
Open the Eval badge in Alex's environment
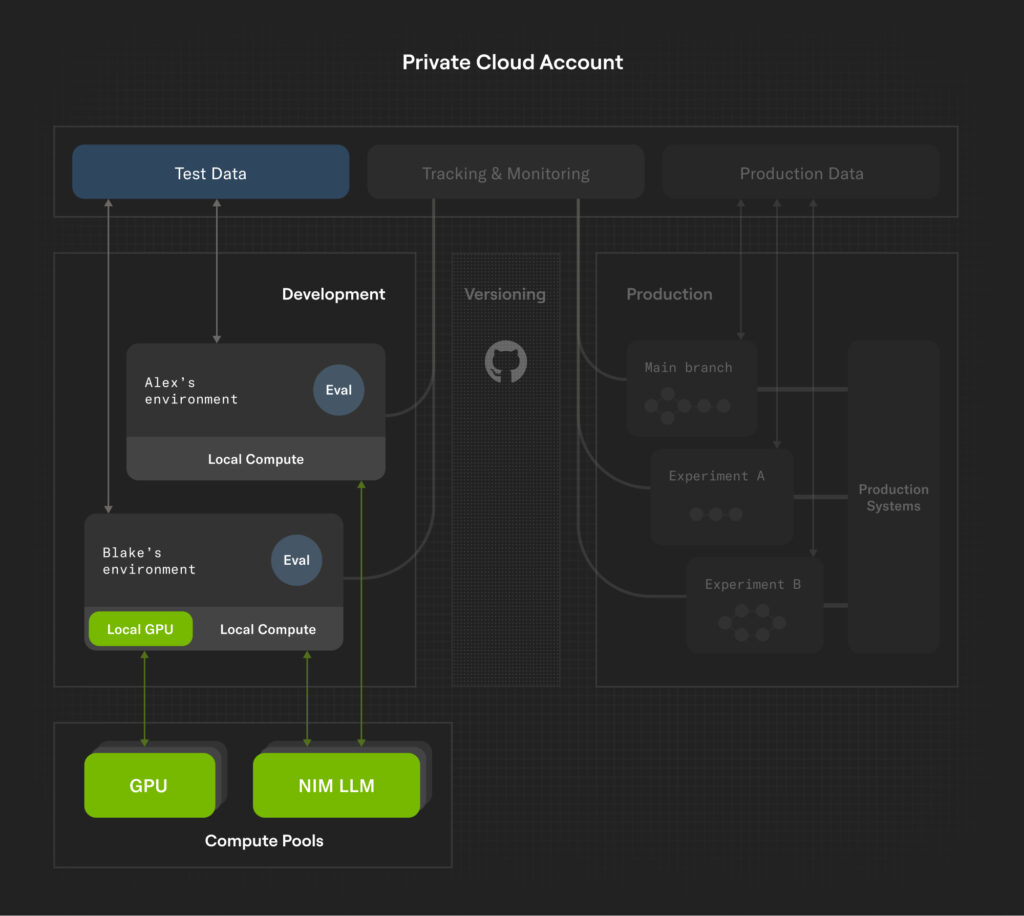(338, 390)
